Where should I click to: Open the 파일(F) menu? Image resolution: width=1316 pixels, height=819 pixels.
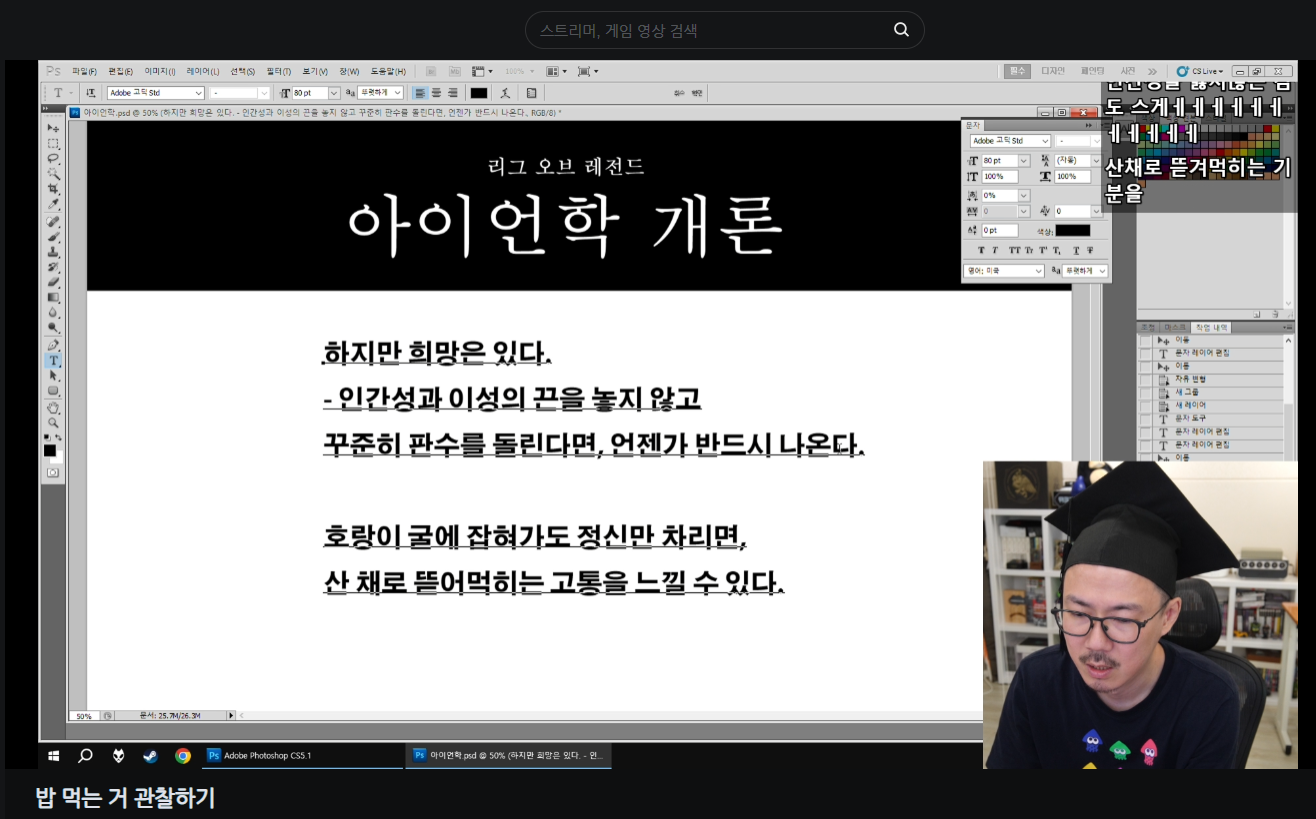(x=85, y=71)
